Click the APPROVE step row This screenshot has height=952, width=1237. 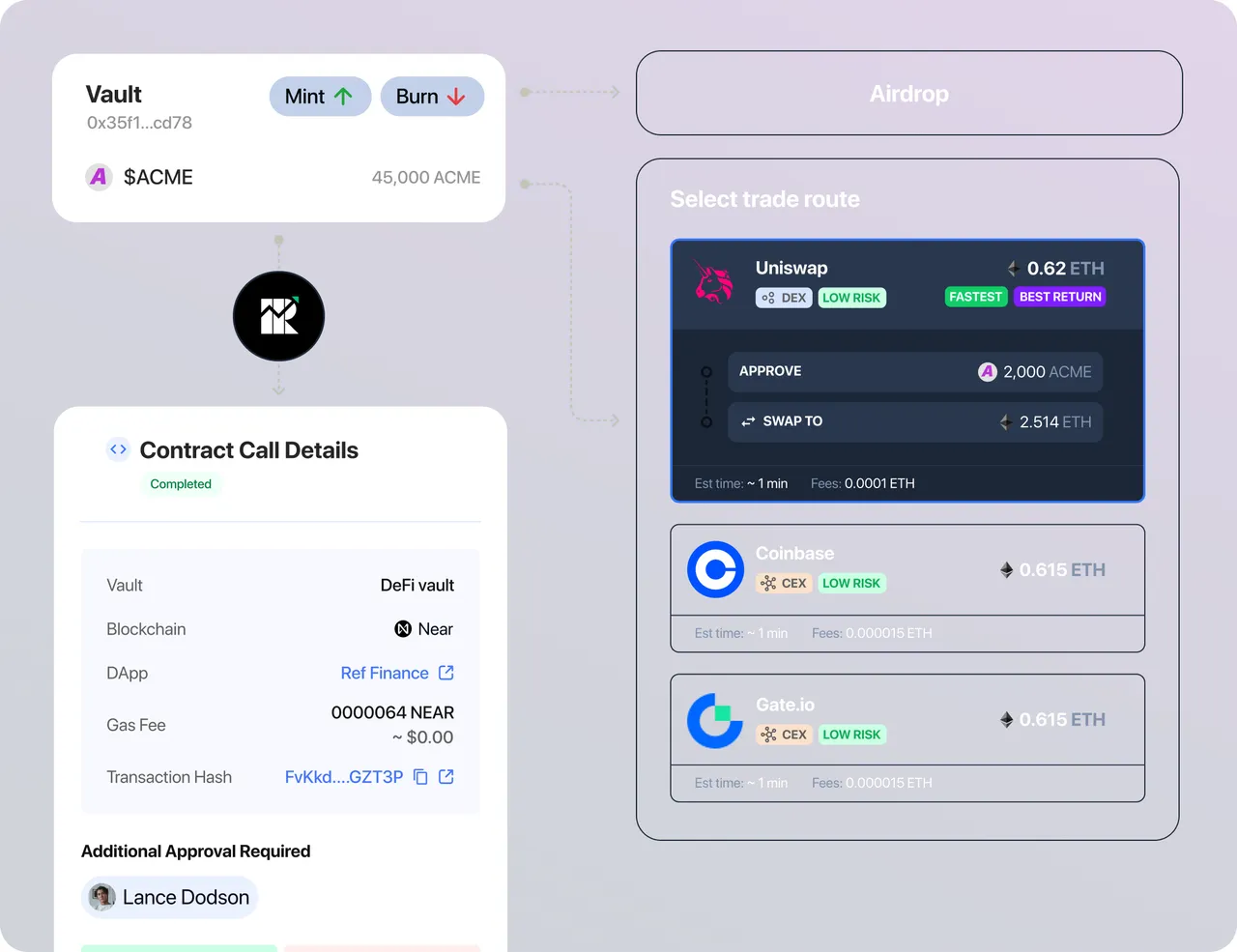915,372
